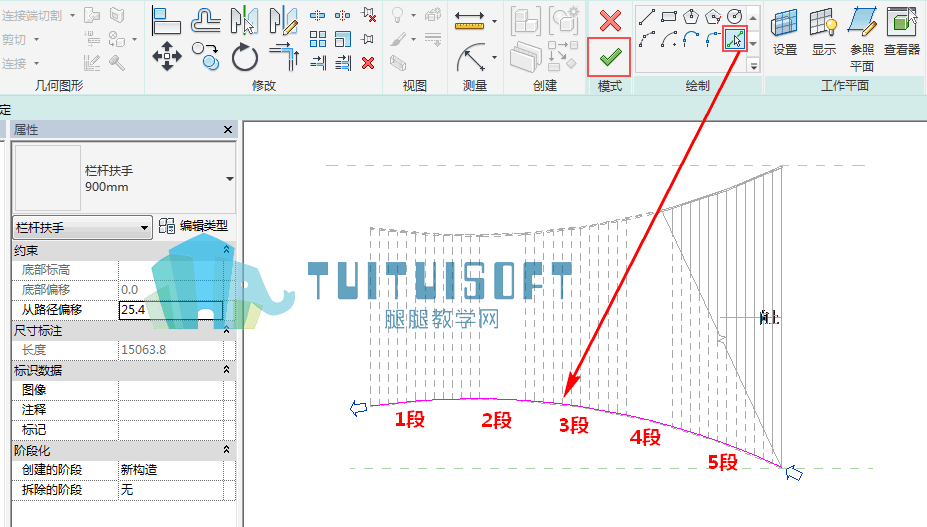Screen dimensions: 927x527
Task: Click the angular measure icon
Action: (x=471, y=57)
